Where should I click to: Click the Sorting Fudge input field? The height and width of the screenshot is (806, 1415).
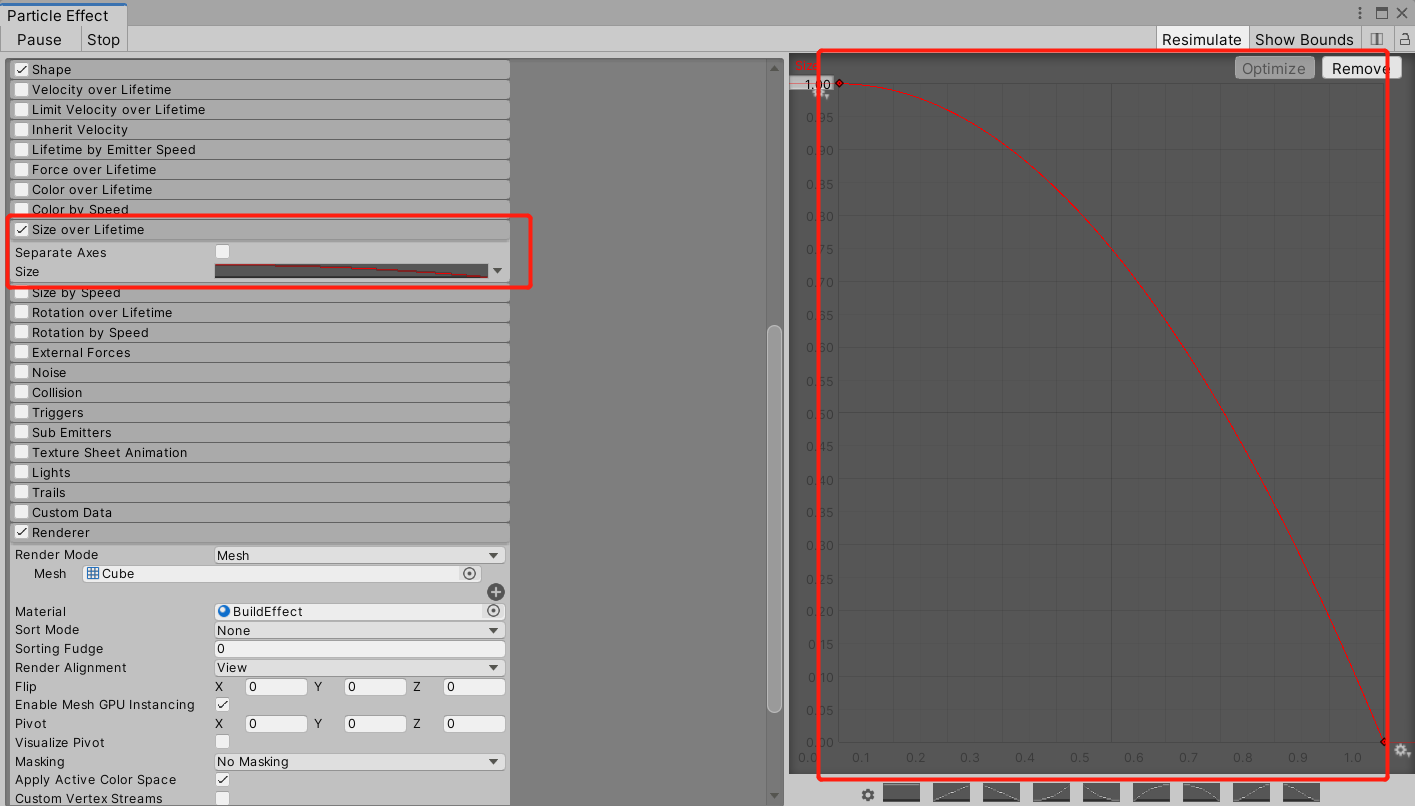(x=360, y=649)
